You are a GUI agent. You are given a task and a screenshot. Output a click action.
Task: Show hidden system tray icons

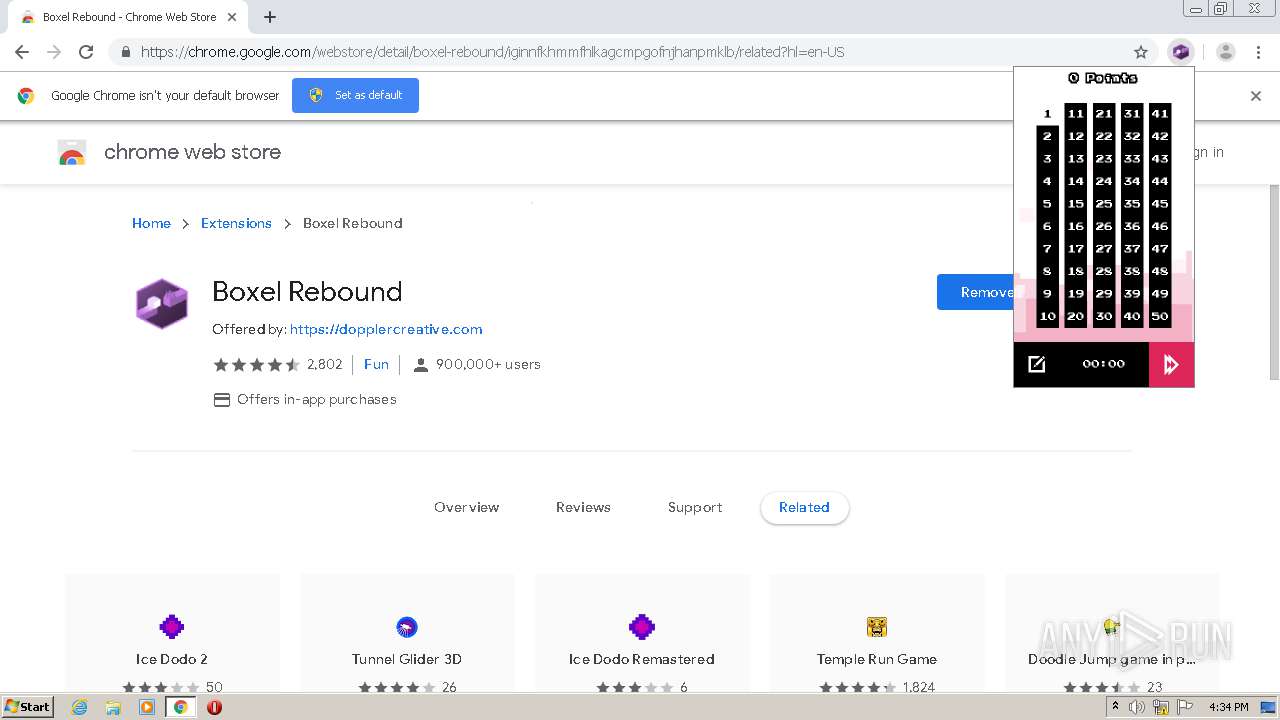coord(1115,707)
